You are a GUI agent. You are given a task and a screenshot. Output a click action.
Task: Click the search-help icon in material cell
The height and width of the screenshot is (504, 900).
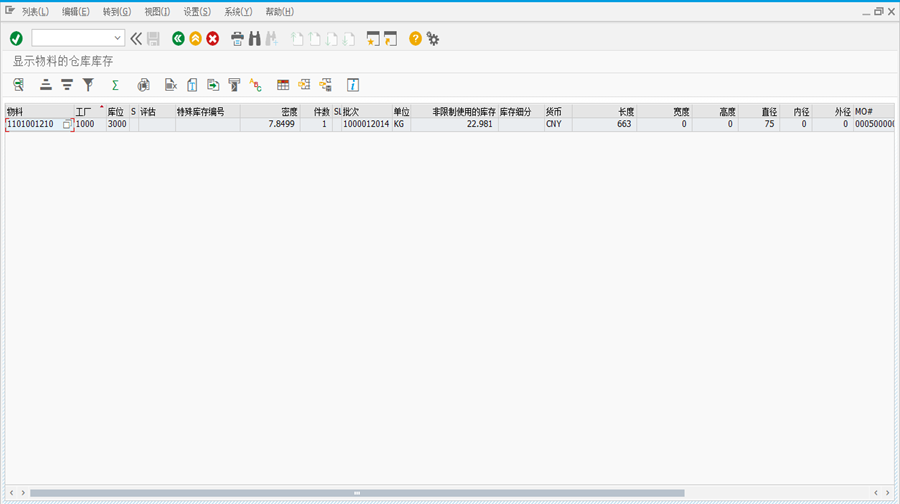click(x=67, y=124)
